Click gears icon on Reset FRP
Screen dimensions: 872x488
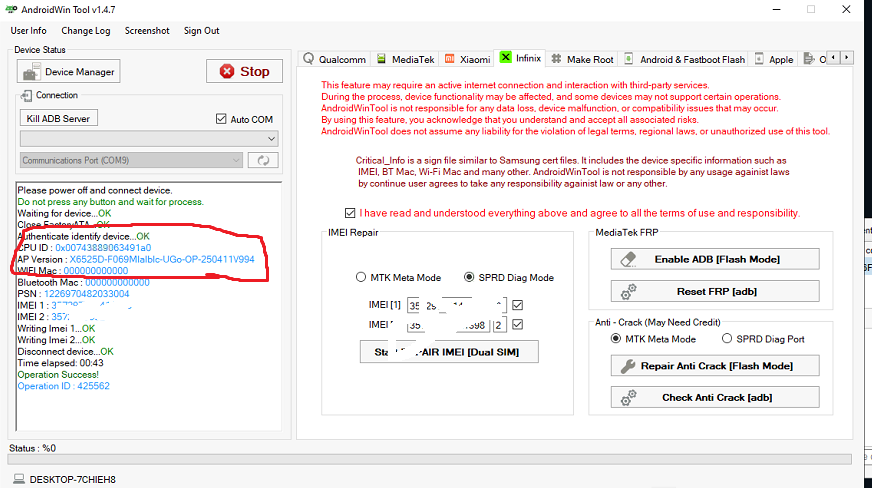tap(628, 291)
